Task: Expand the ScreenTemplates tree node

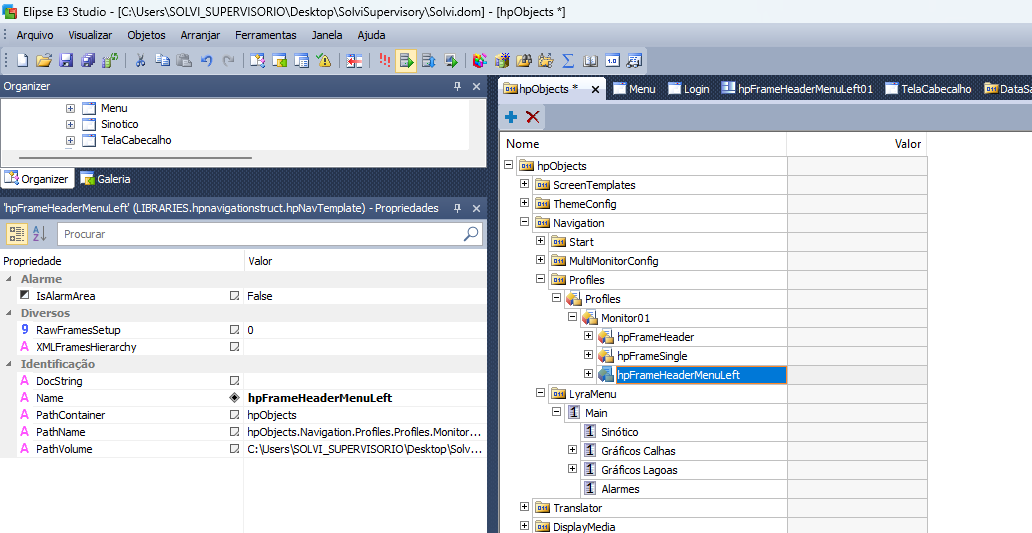Action: [525, 184]
